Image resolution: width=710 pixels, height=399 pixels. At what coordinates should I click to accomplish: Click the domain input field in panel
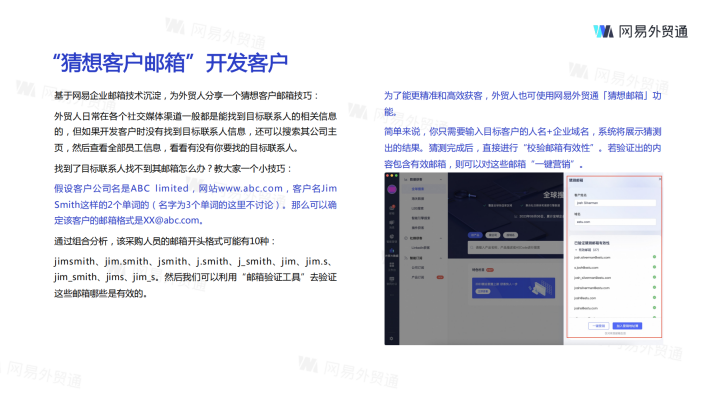click(x=615, y=222)
